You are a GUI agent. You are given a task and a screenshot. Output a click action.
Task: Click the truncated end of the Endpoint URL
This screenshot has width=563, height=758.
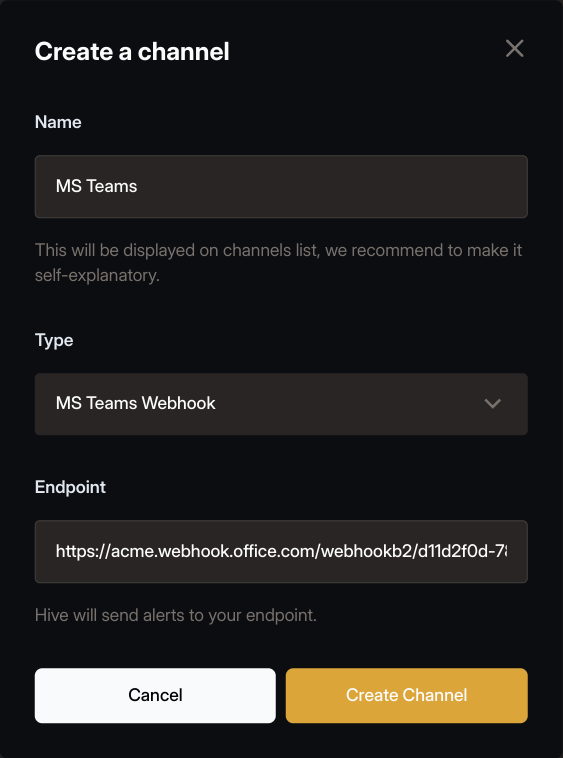(493, 551)
